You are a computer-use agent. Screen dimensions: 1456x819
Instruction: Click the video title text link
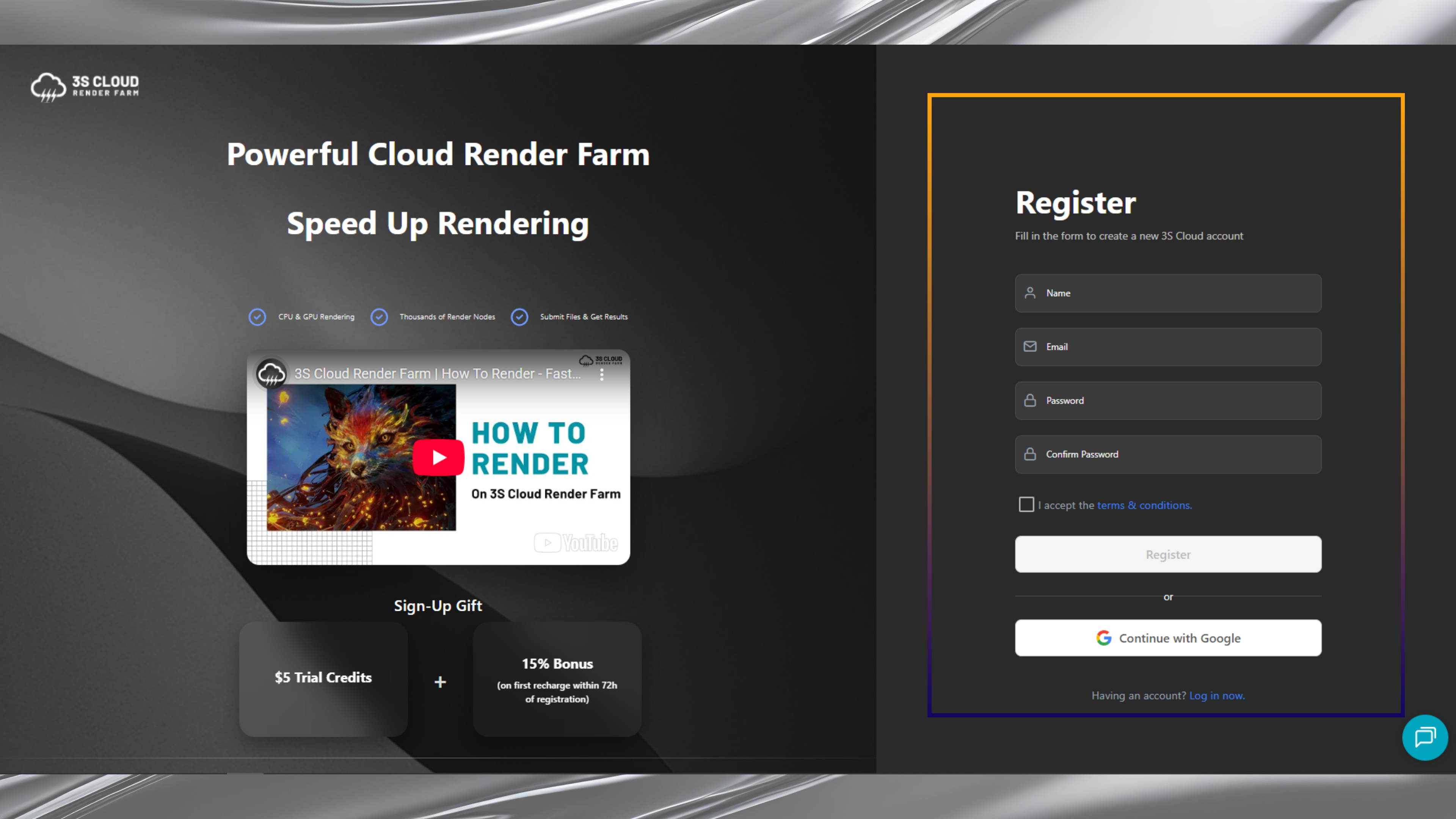[438, 373]
